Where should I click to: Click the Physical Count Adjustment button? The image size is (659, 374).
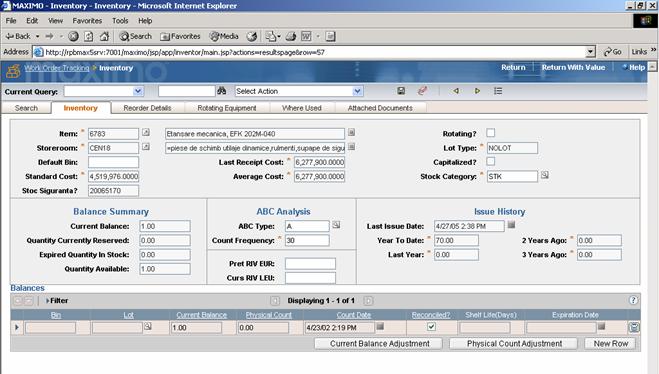514,343
